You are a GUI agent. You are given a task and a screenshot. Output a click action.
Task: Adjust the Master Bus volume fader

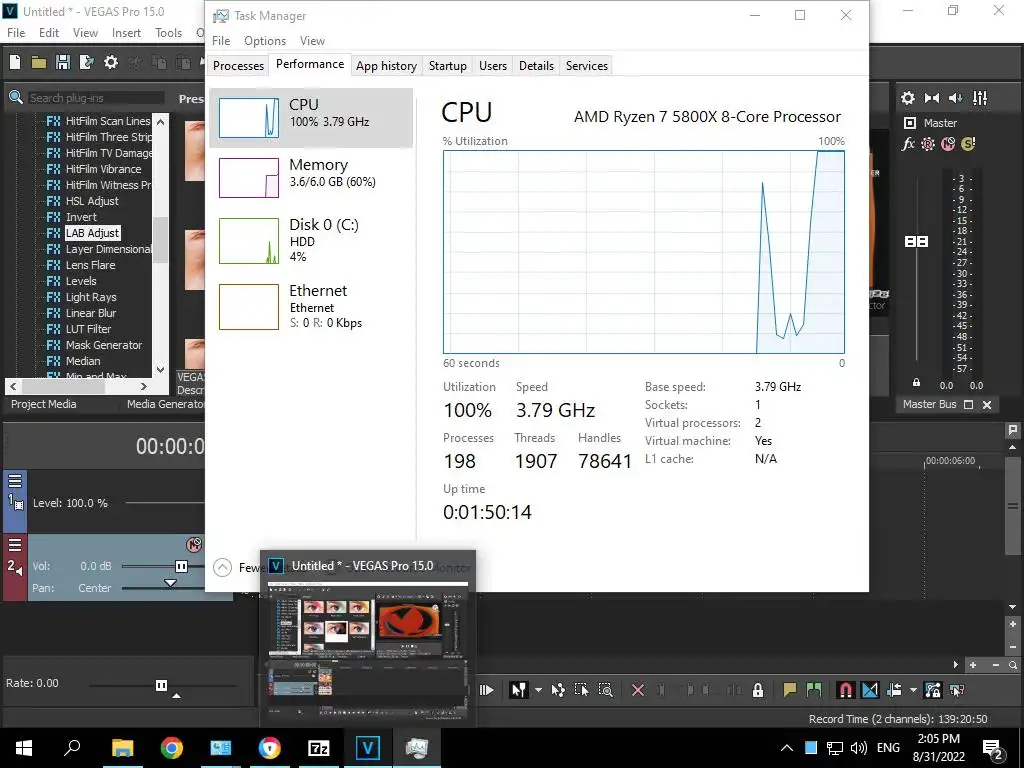coord(916,242)
